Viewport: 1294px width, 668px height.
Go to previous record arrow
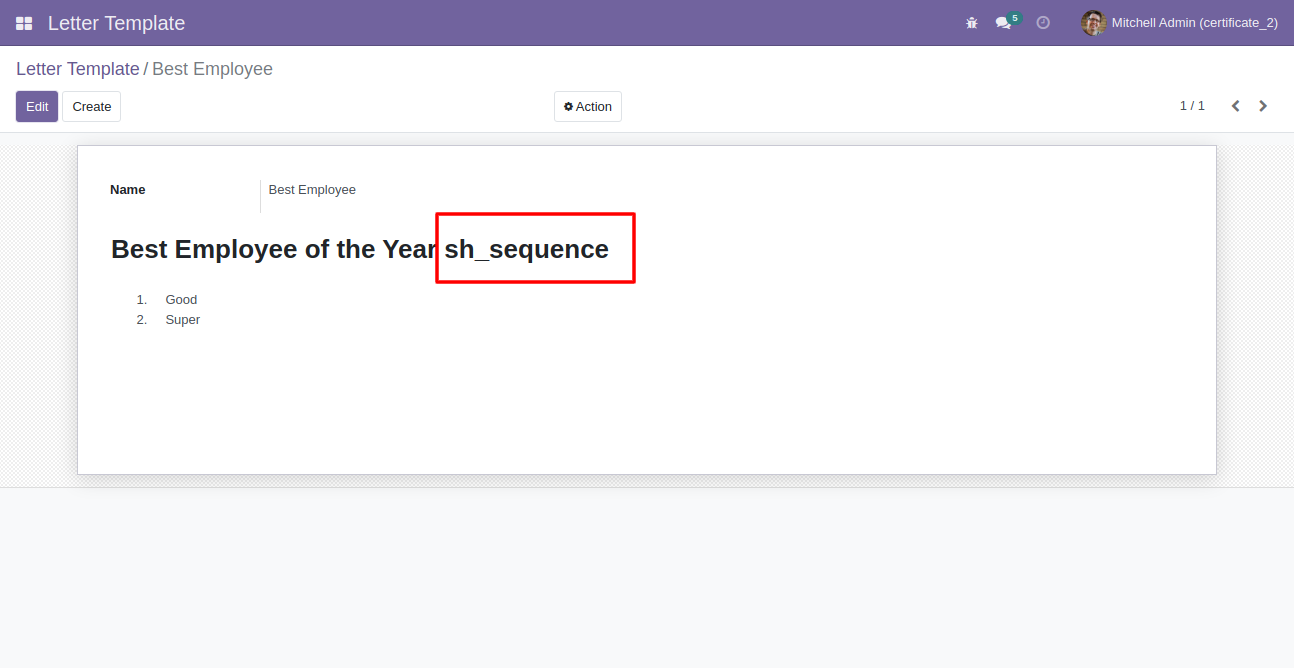1235,106
